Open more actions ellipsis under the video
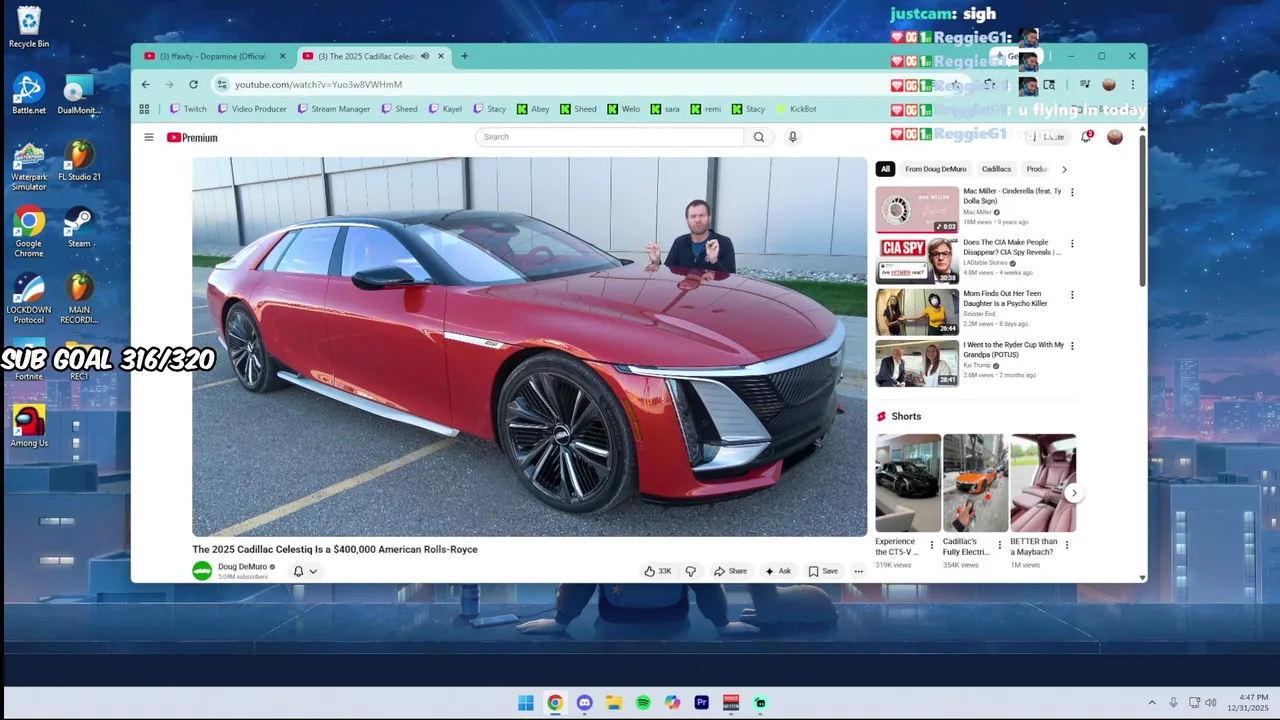 (x=858, y=571)
